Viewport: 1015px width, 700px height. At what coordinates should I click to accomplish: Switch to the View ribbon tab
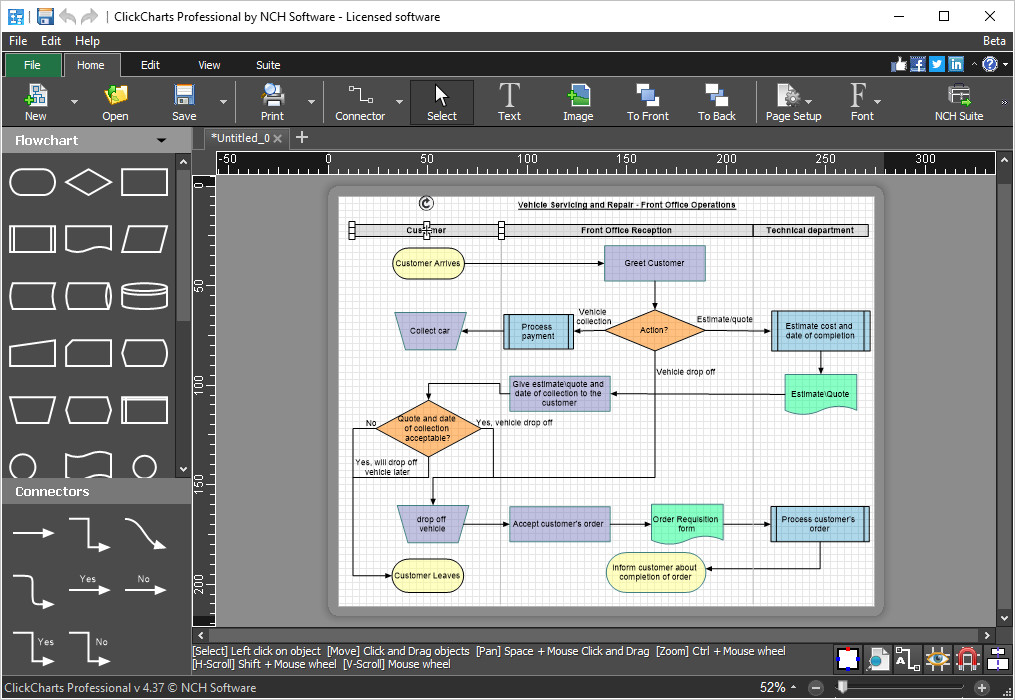click(x=209, y=65)
